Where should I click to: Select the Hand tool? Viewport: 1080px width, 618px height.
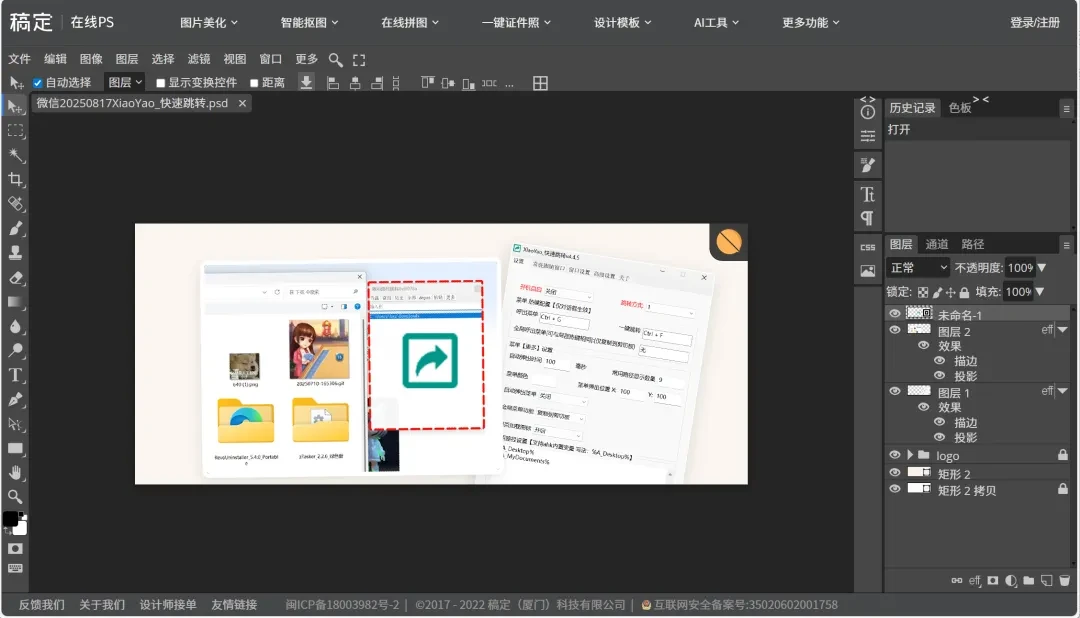pos(15,472)
